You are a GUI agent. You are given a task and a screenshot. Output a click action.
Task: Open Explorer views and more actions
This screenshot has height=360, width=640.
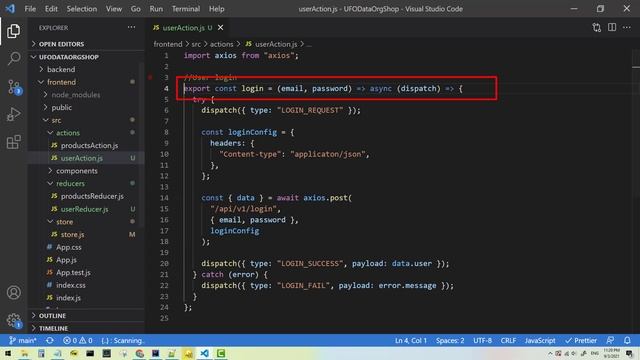point(131,27)
